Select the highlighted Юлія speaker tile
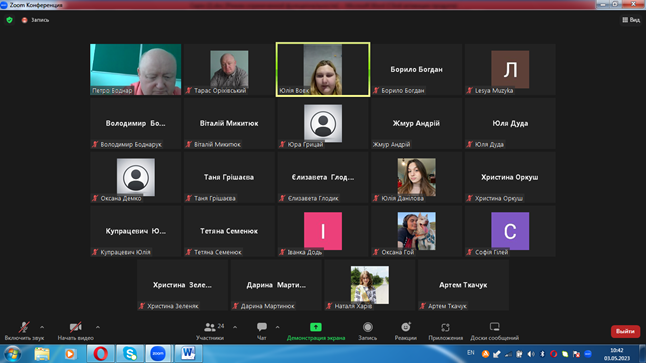 (x=323, y=69)
